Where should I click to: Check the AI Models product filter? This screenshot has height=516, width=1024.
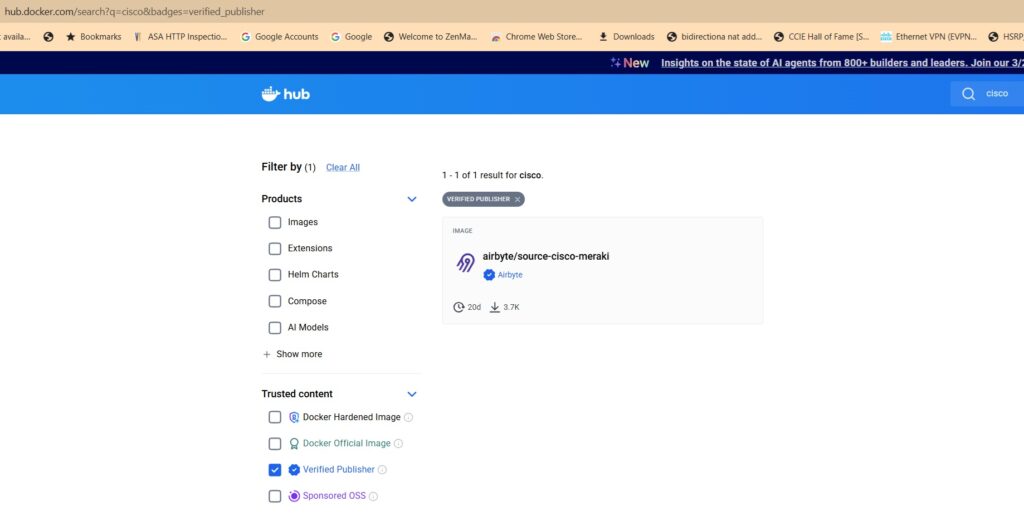(275, 328)
